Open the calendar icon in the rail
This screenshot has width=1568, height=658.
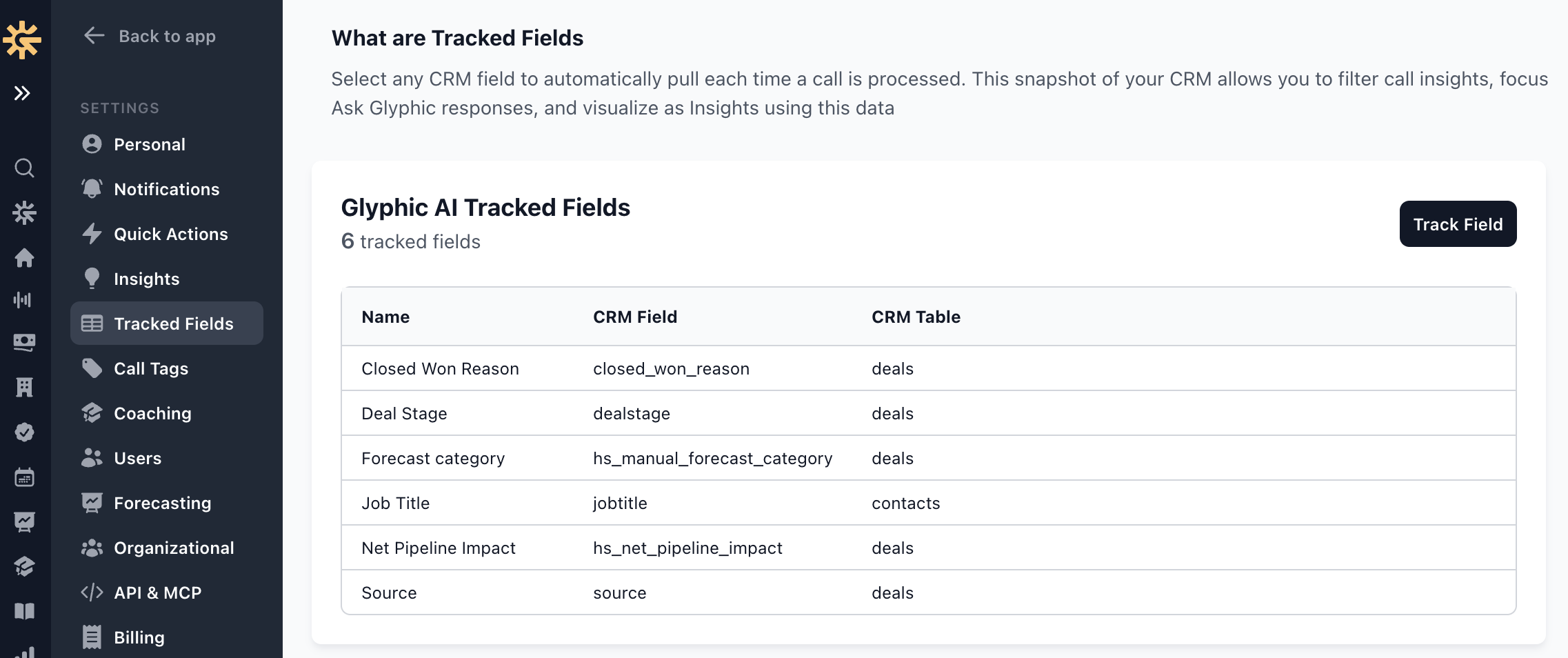tap(25, 476)
